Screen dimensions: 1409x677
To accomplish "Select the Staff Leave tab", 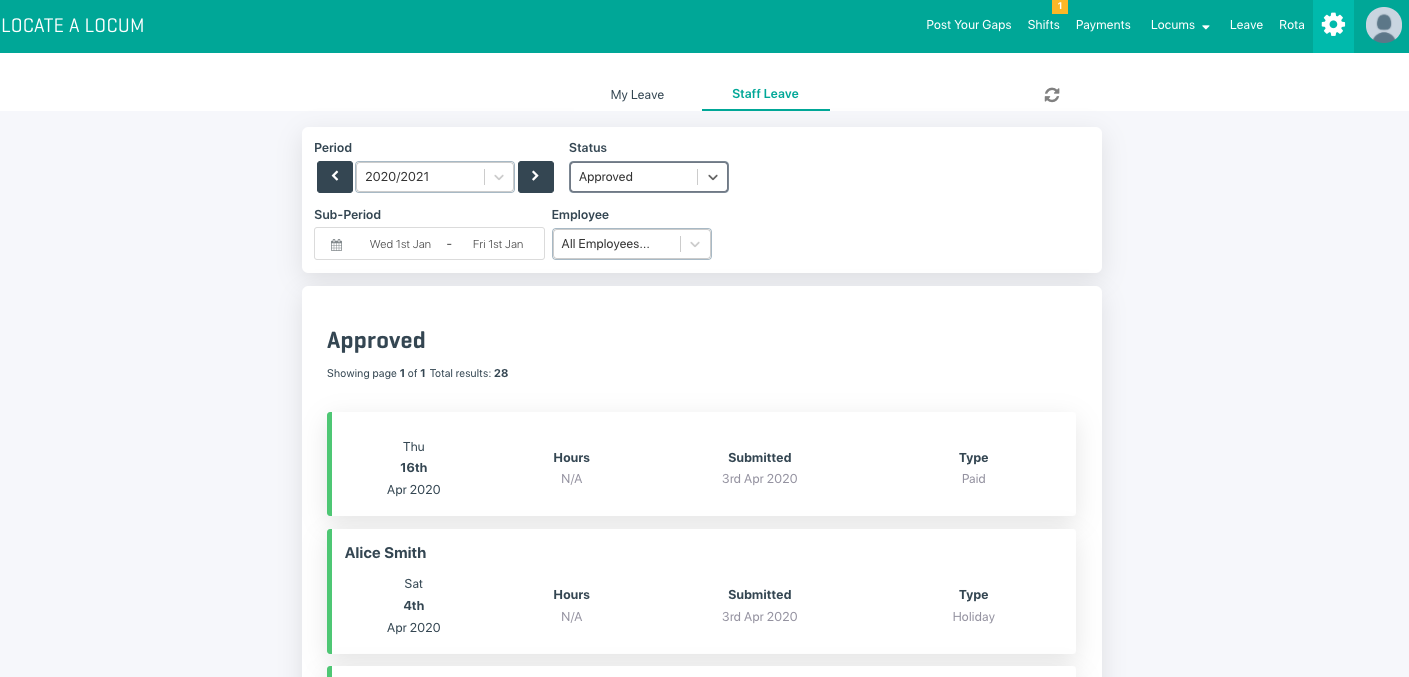I will point(765,94).
